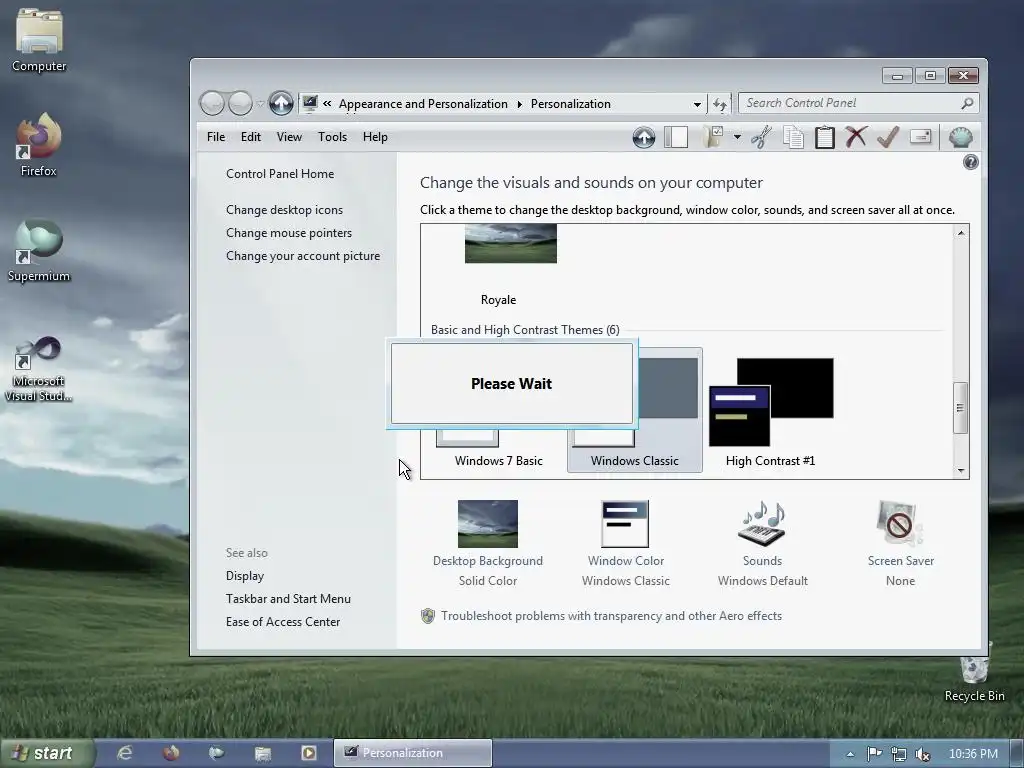This screenshot has height=768, width=1024.
Task: Expand the folder options dropdown arrow
Action: tap(737, 137)
